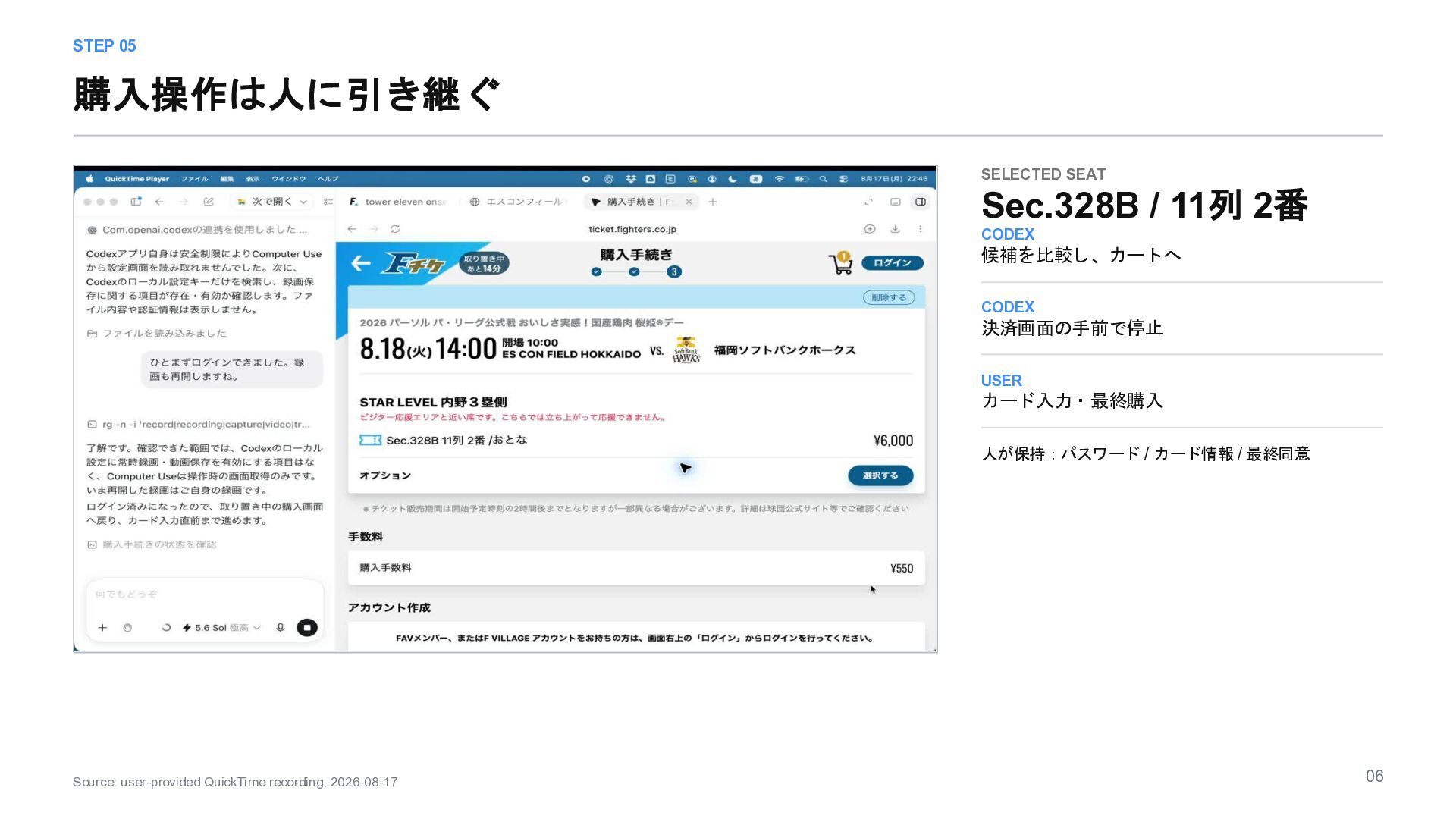Viewport: 1456px width, 819px height.
Task: Toggle the bottom panel layout icon
Action: 895,202
